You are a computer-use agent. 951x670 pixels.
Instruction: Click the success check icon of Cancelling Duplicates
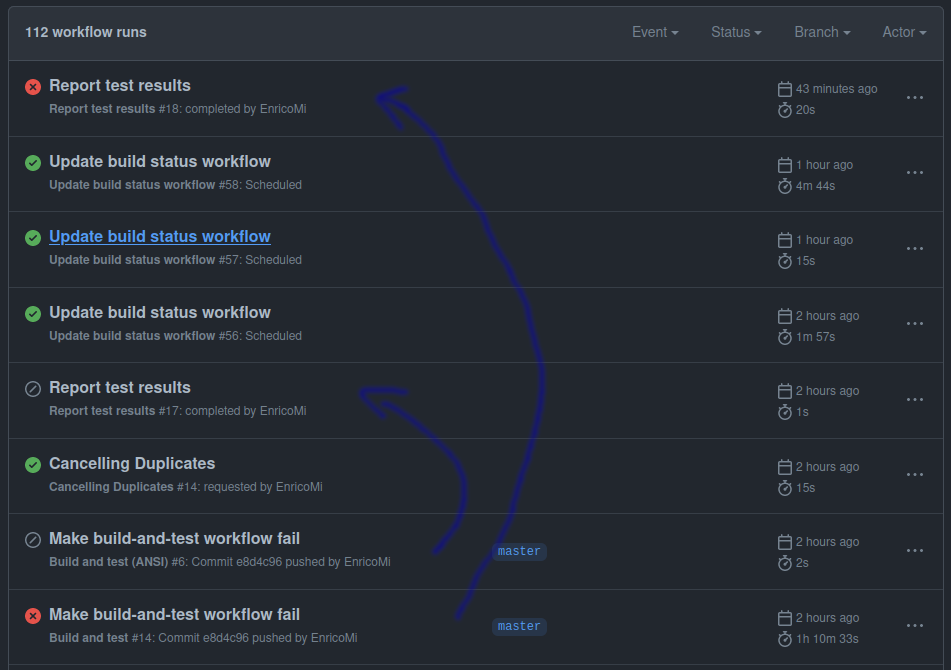click(33, 464)
